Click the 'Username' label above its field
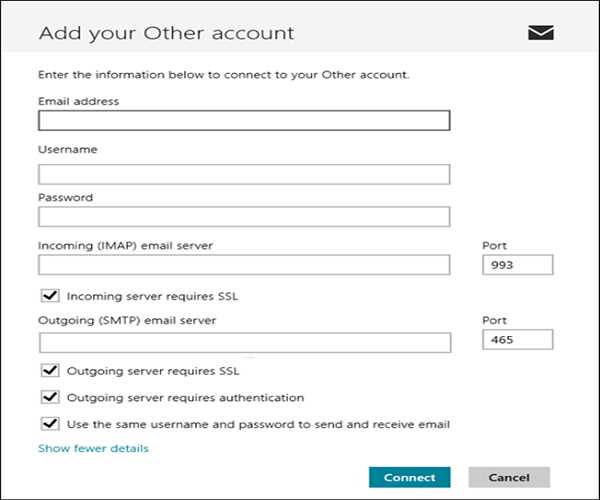Screen dimensions: 600x500 [67, 149]
